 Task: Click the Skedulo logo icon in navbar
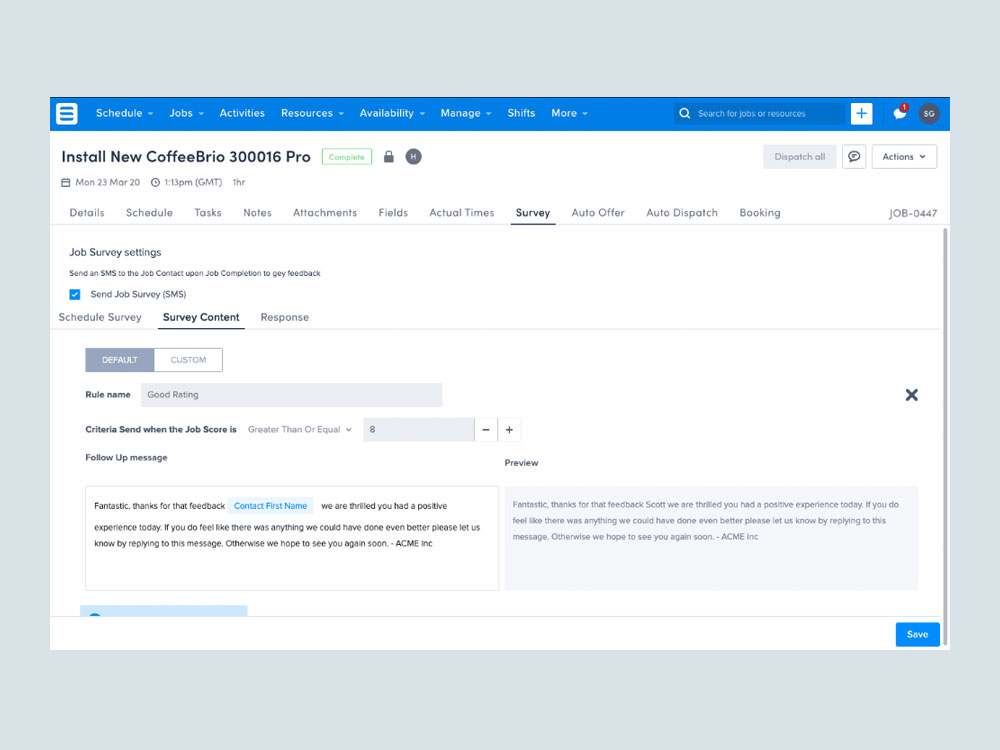[66, 114]
